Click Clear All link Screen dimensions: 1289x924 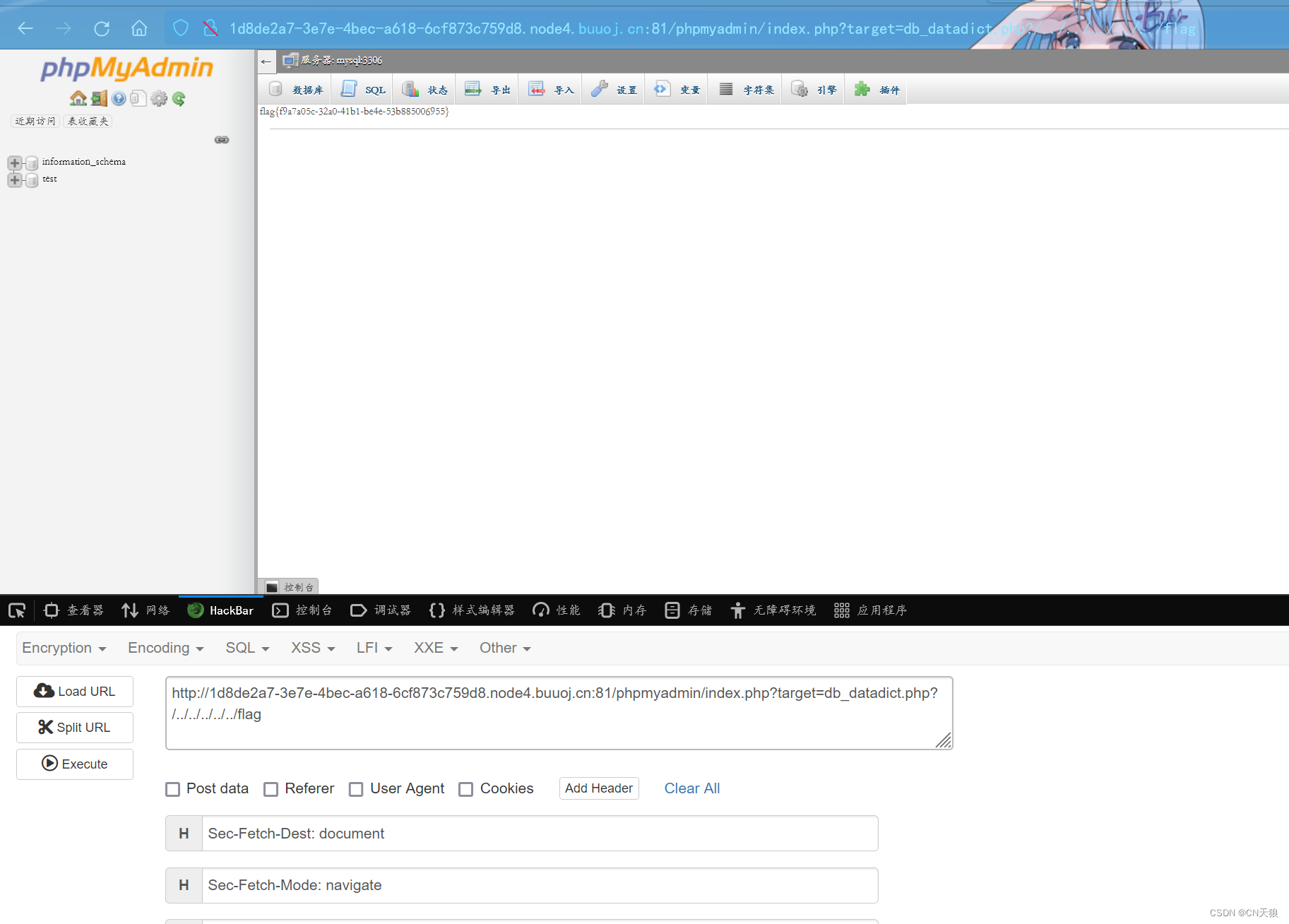click(692, 788)
